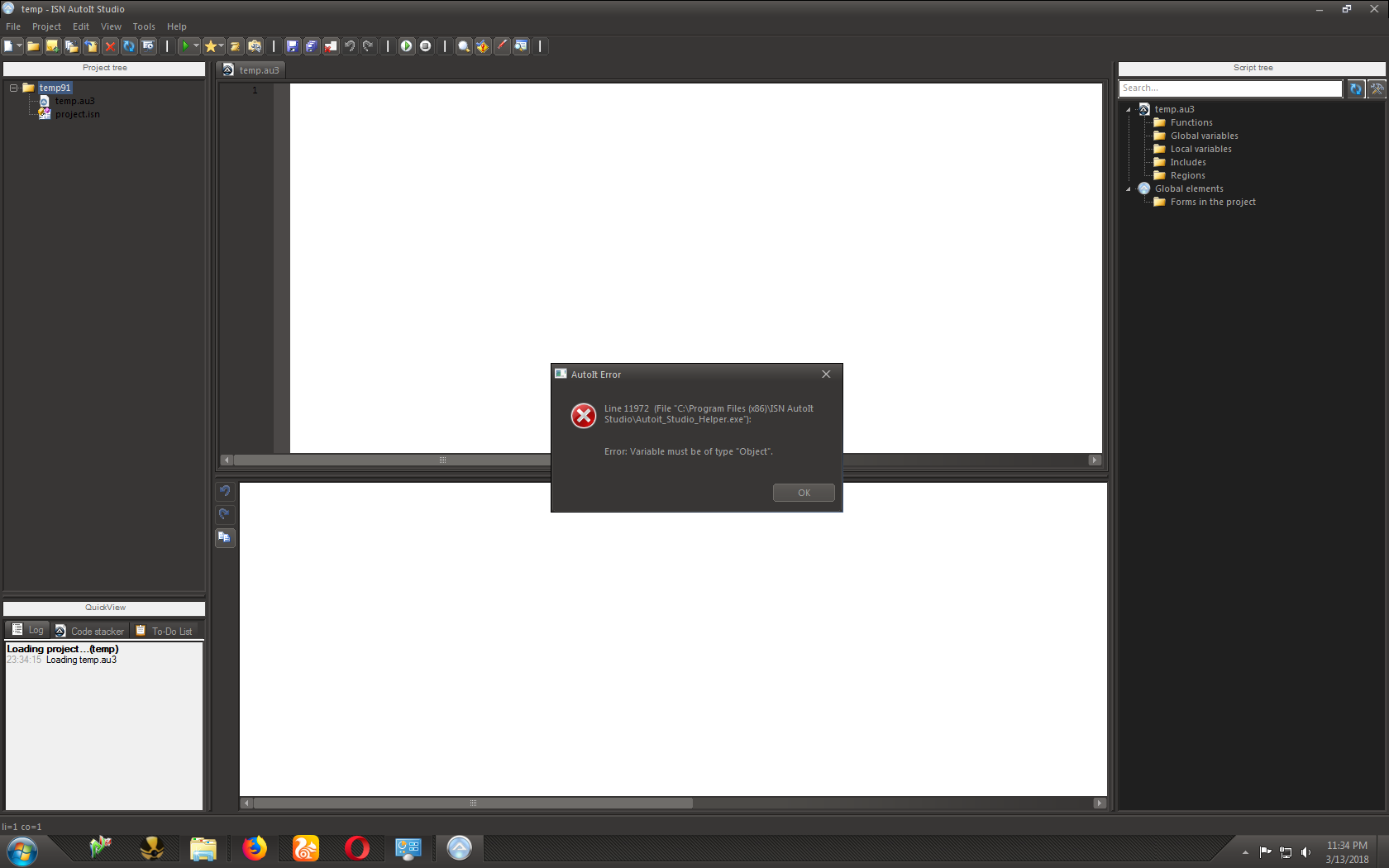
Task: Click the red pencil icon
Action: 502,46
